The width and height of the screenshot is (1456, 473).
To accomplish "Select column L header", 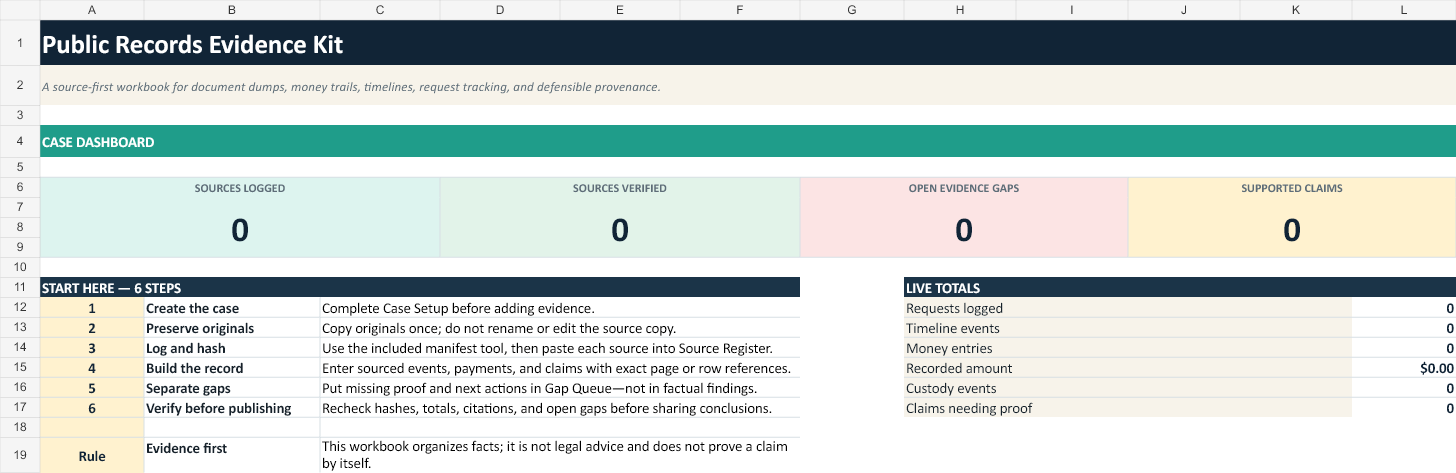I will (1404, 9).
